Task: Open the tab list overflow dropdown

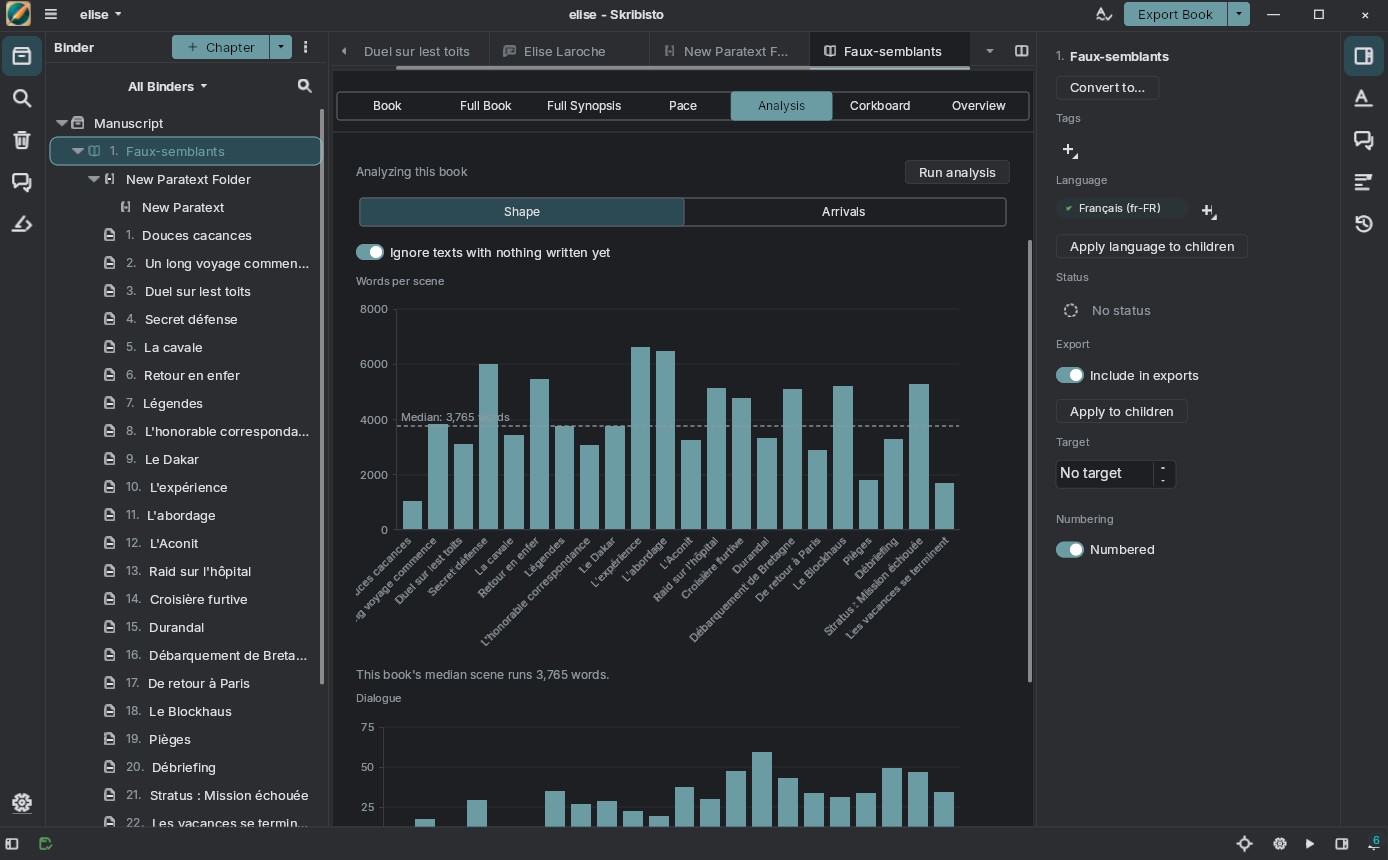Action: [x=990, y=51]
